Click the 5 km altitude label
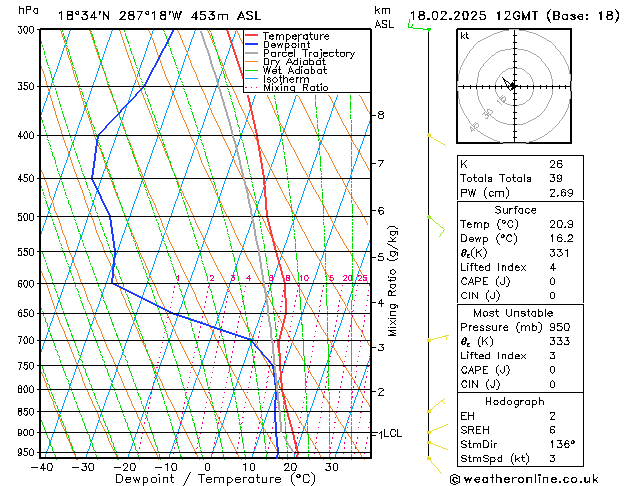629x486 pixels. [381, 257]
